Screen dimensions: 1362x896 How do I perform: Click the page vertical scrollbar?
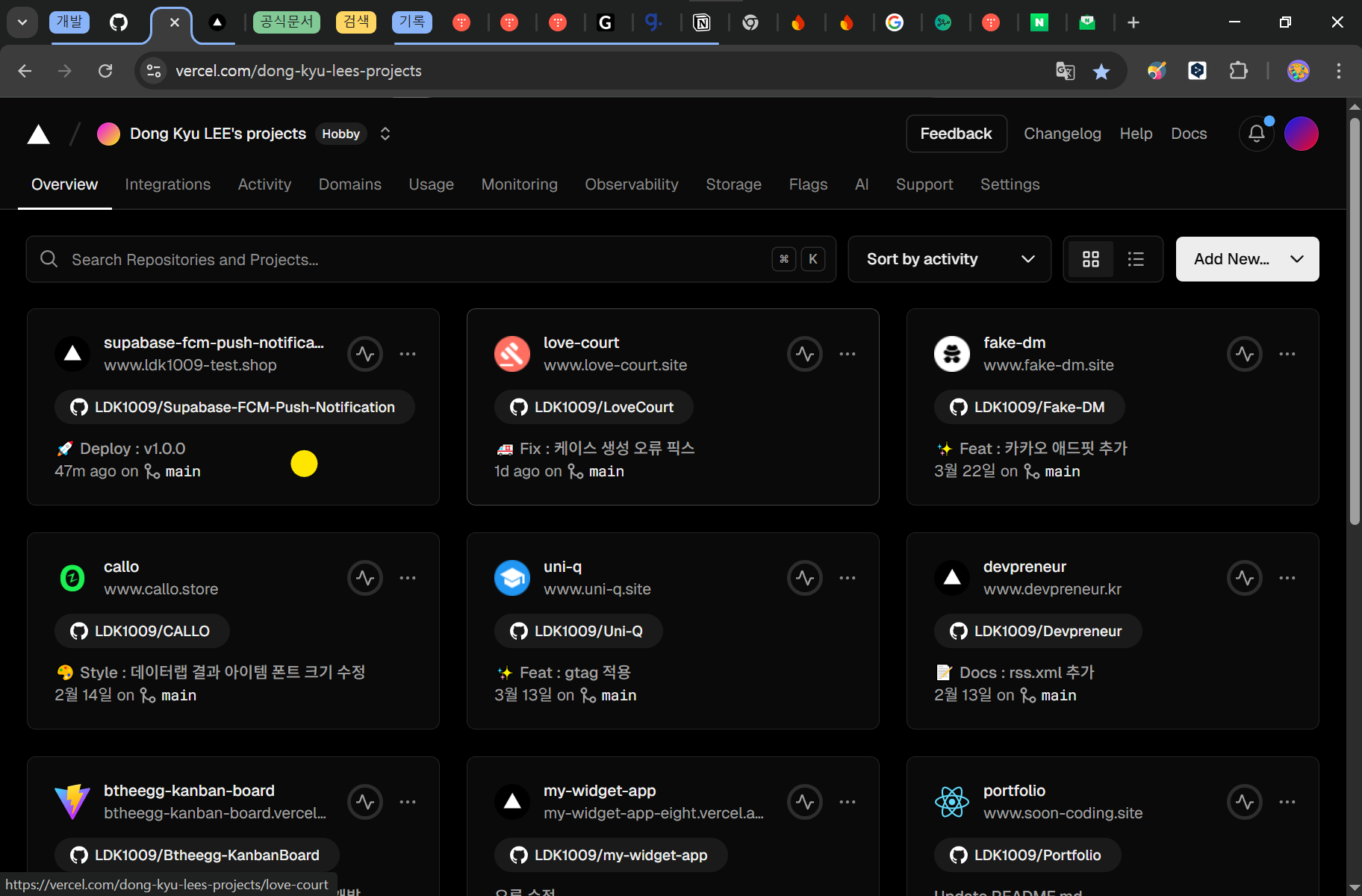click(x=1355, y=321)
